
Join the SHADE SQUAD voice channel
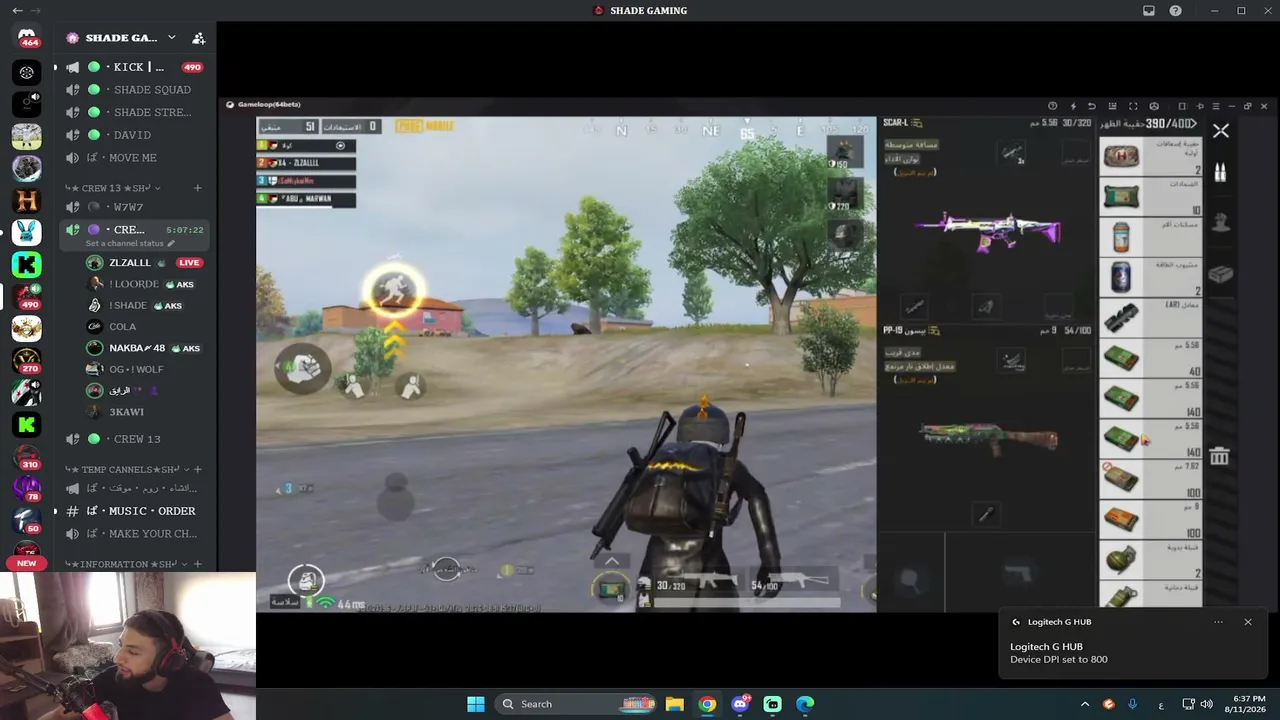(x=135, y=90)
